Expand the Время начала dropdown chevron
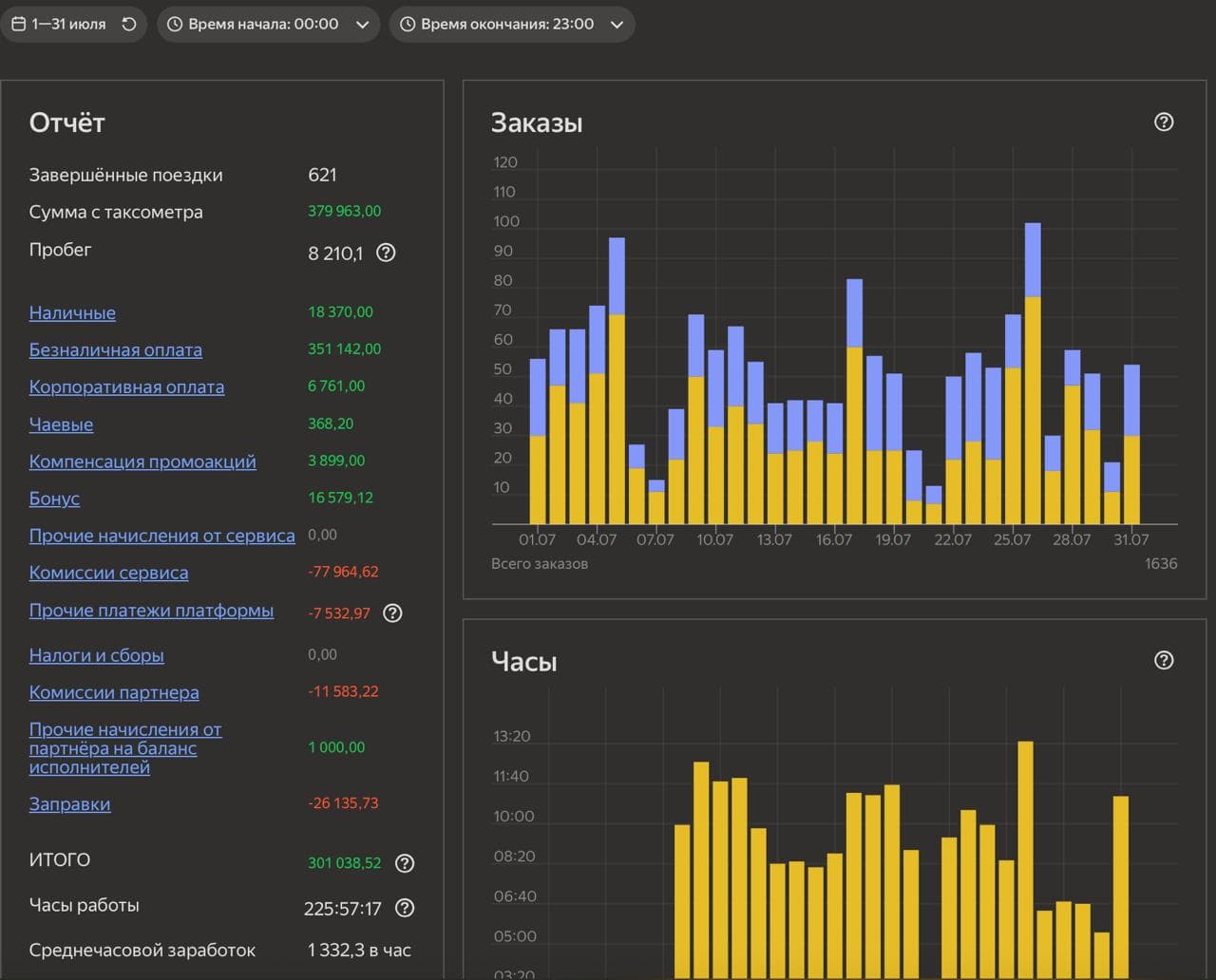The width and height of the screenshot is (1216, 980). tap(362, 25)
